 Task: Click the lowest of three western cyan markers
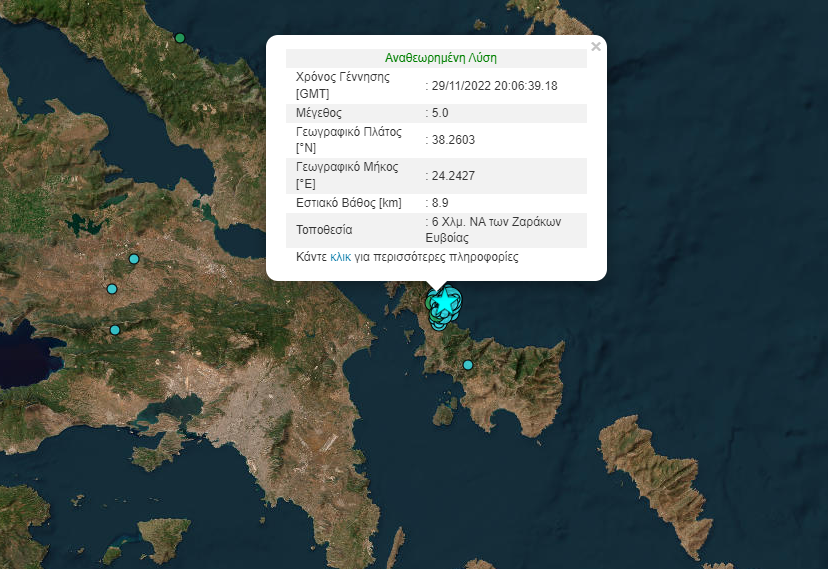click(115, 329)
